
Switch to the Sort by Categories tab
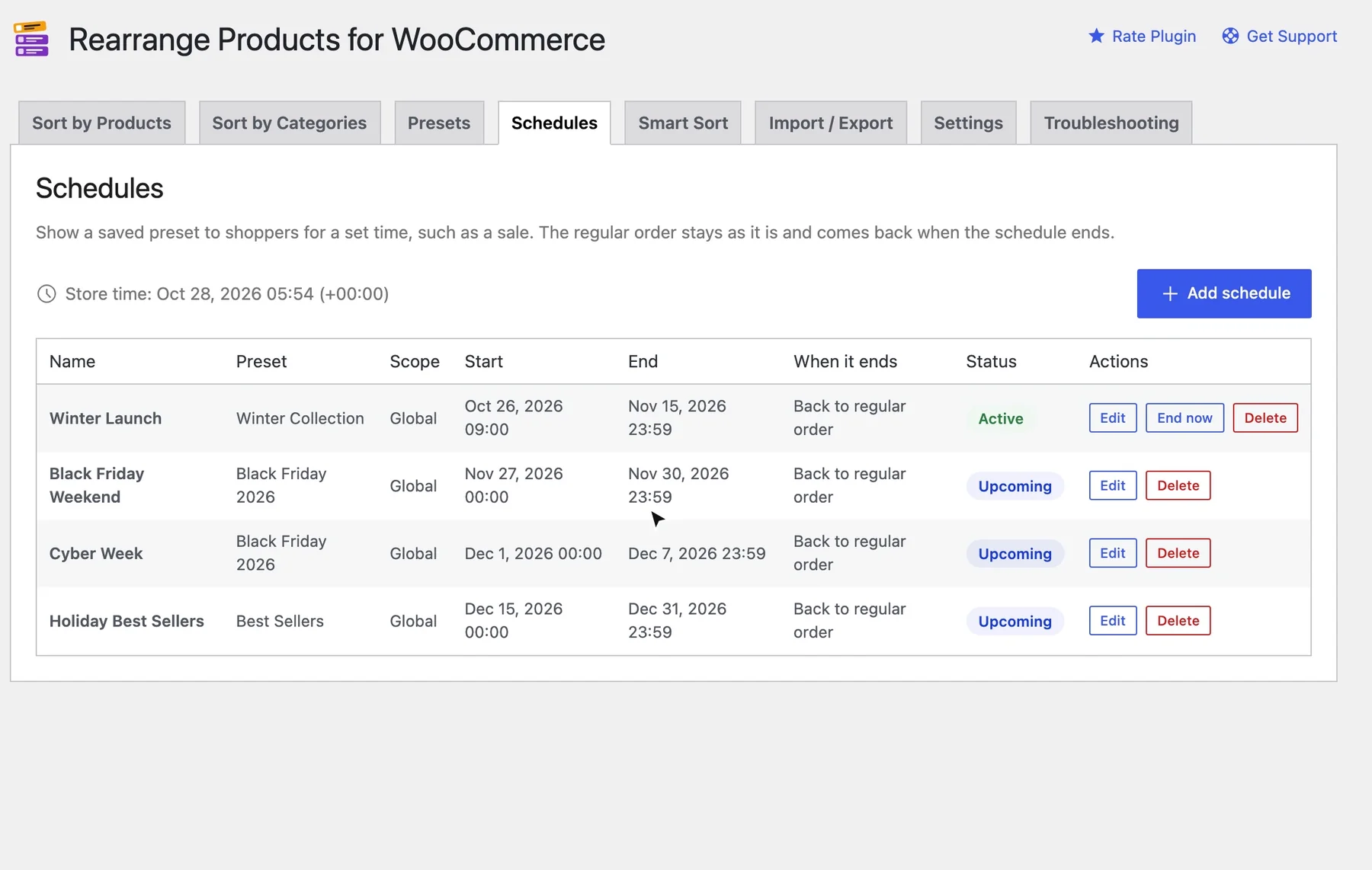[290, 123]
